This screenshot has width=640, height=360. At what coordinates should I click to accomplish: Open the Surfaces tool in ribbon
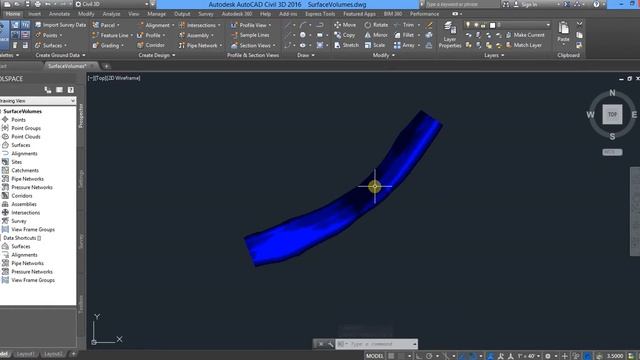51,45
